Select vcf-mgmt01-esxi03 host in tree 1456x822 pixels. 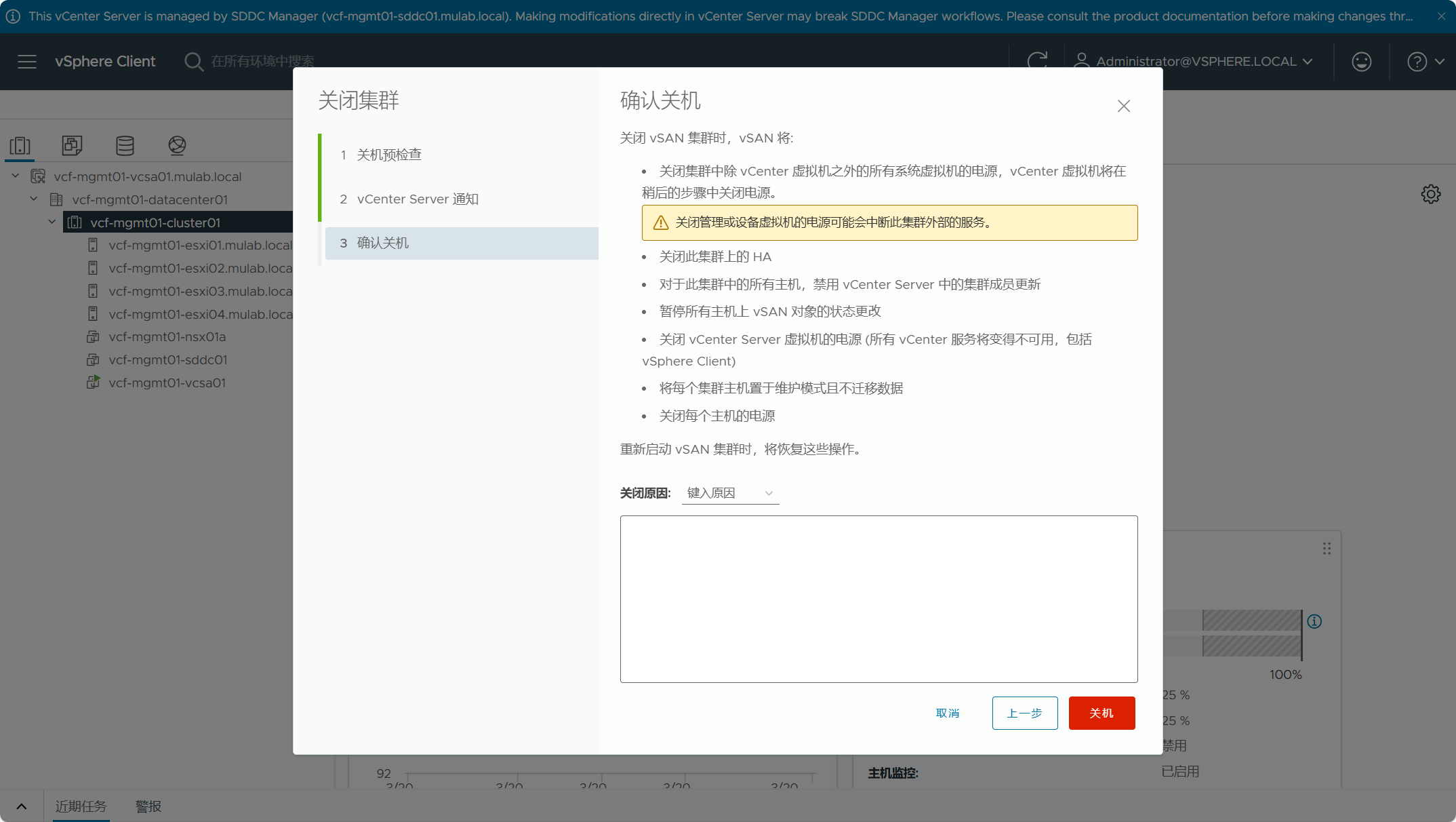pos(200,291)
